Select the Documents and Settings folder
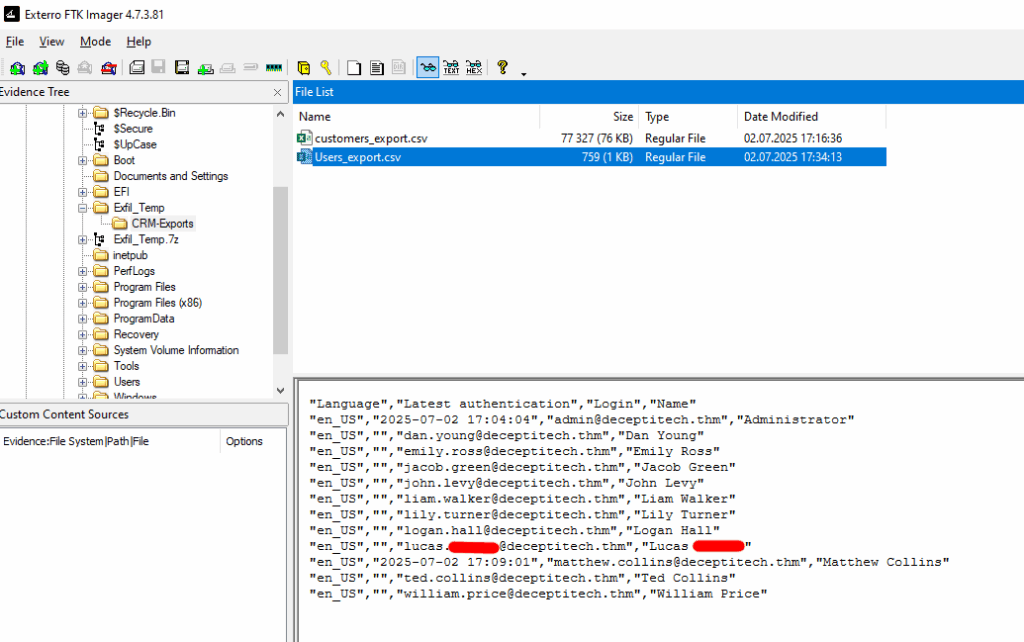The image size is (1024, 642). pyautogui.click(x=170, y=176)
